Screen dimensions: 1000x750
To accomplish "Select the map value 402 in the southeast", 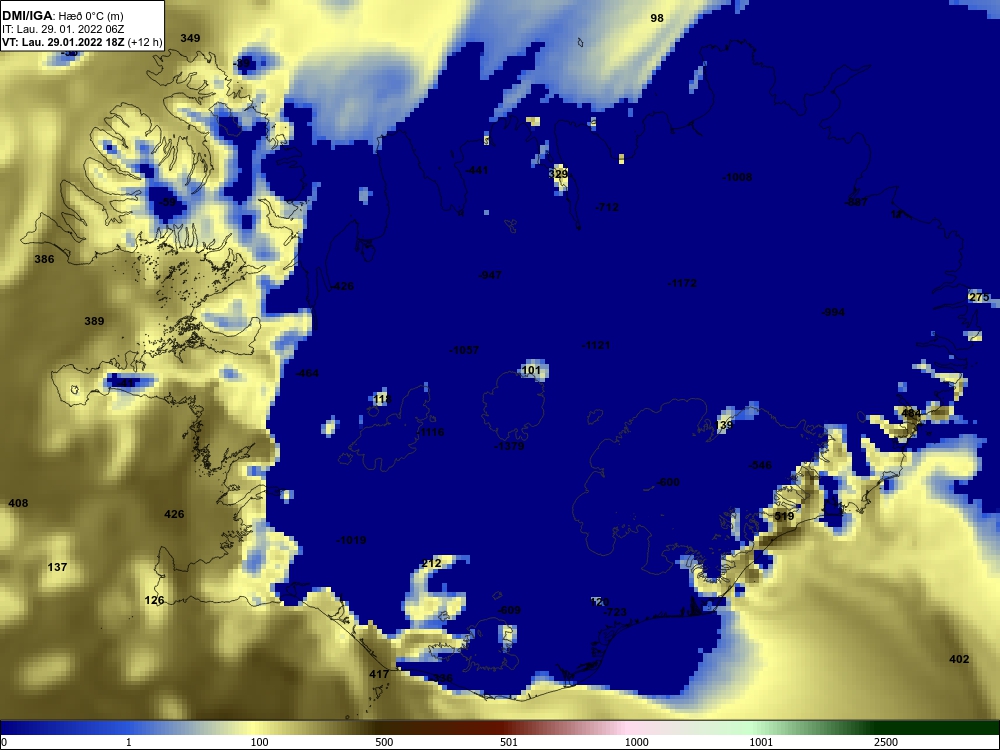I will [x=959, y=659].
